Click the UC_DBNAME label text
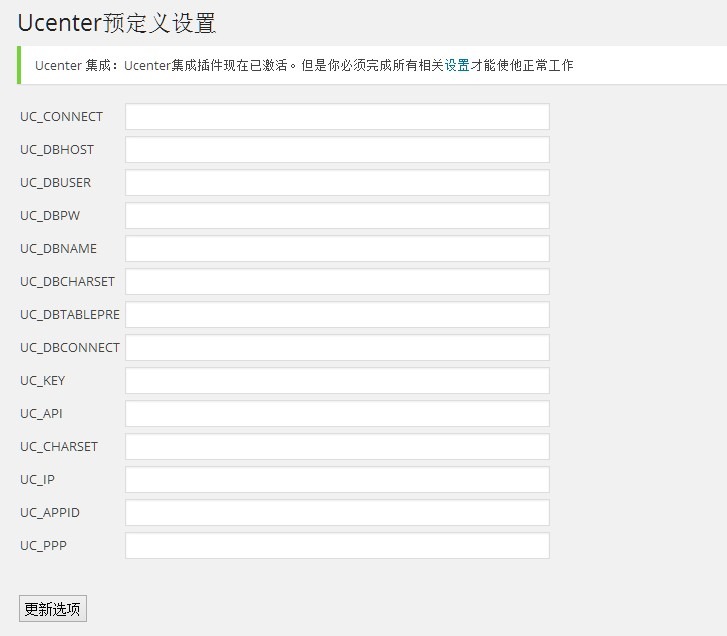The width and height of the screenshot is (727, 636). pos(58,249)
